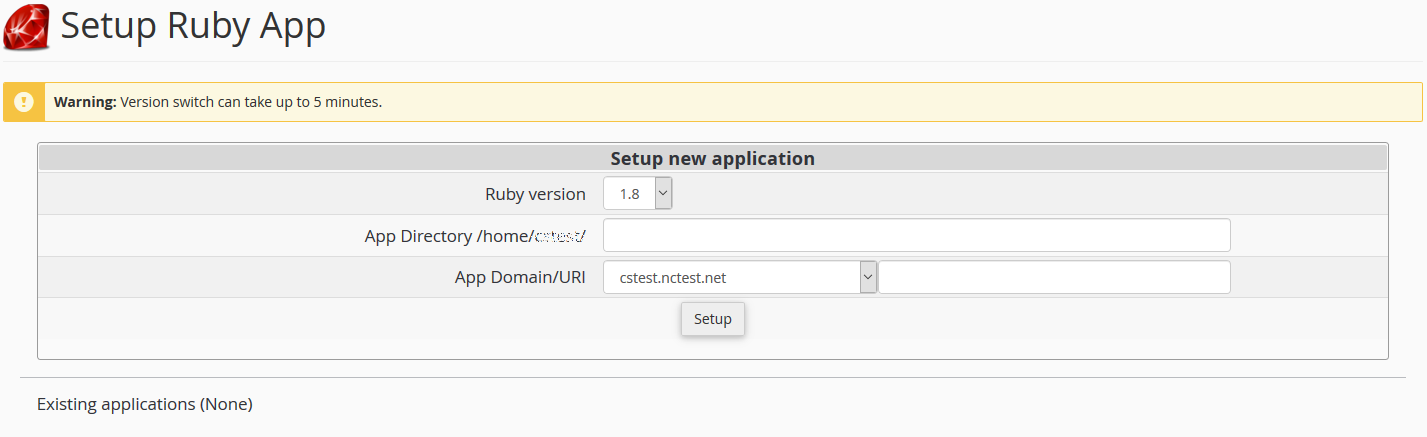The height and width of the screenshot is (437, 1427).
Task: Click the 'App Directory /home/' label
Action: [476, 236]
